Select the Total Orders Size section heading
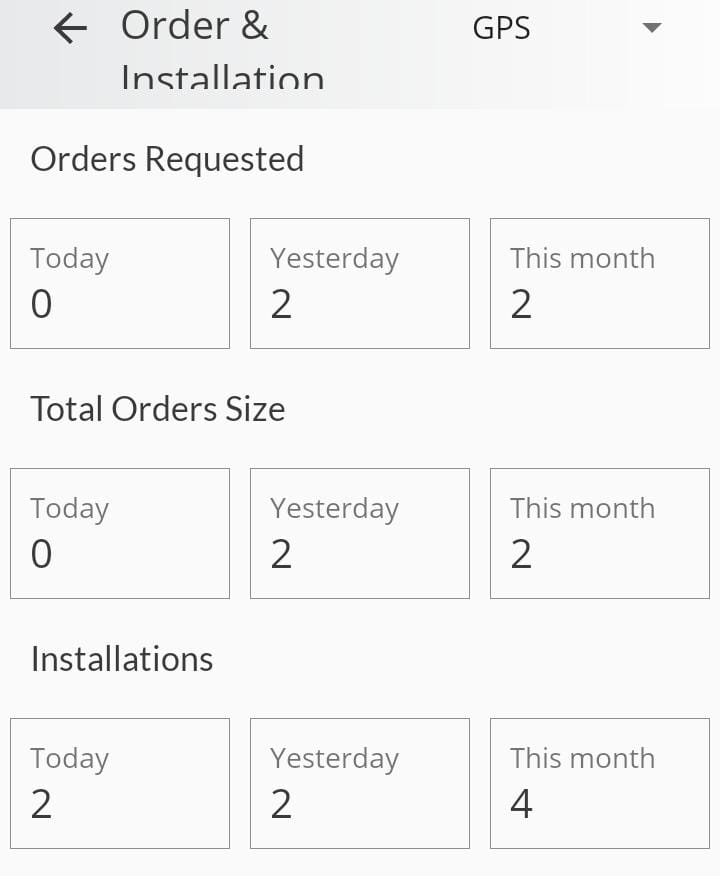This screenshot has width=720, height=876. click(158, 409)
